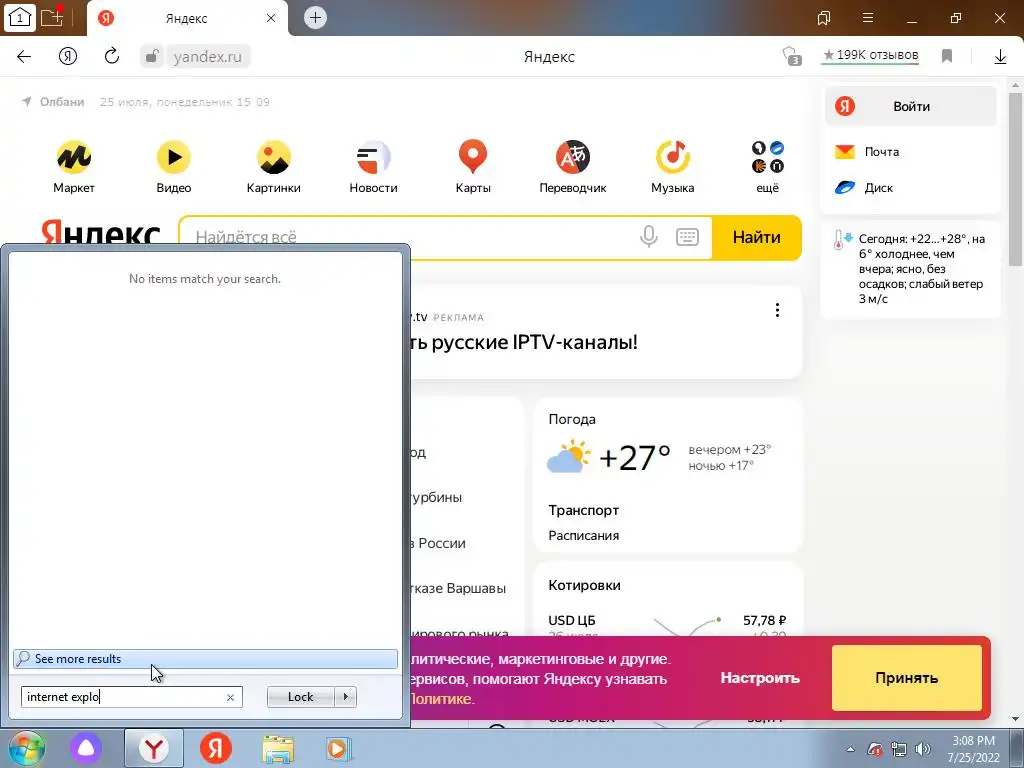
Task: Click the Yandex Я icon beside the back arrow
Action: (x=68, y=56)
